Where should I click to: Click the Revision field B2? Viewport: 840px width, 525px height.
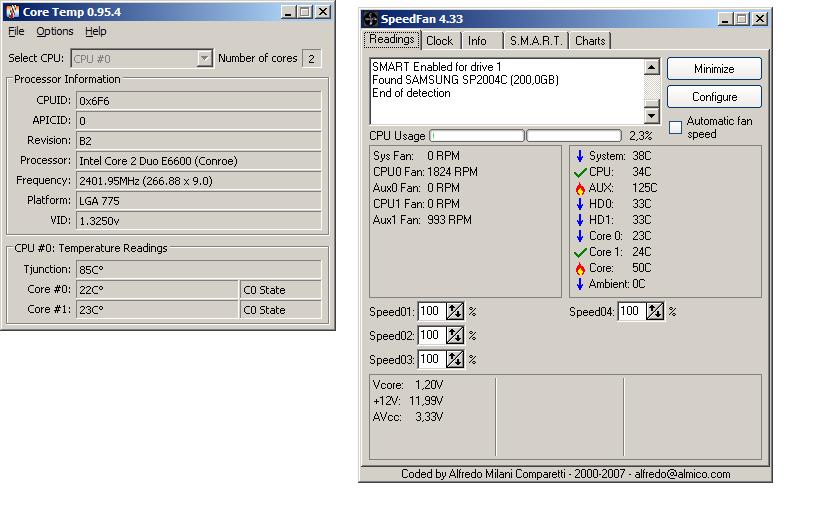pyautogui.click(x=199, y=141)
